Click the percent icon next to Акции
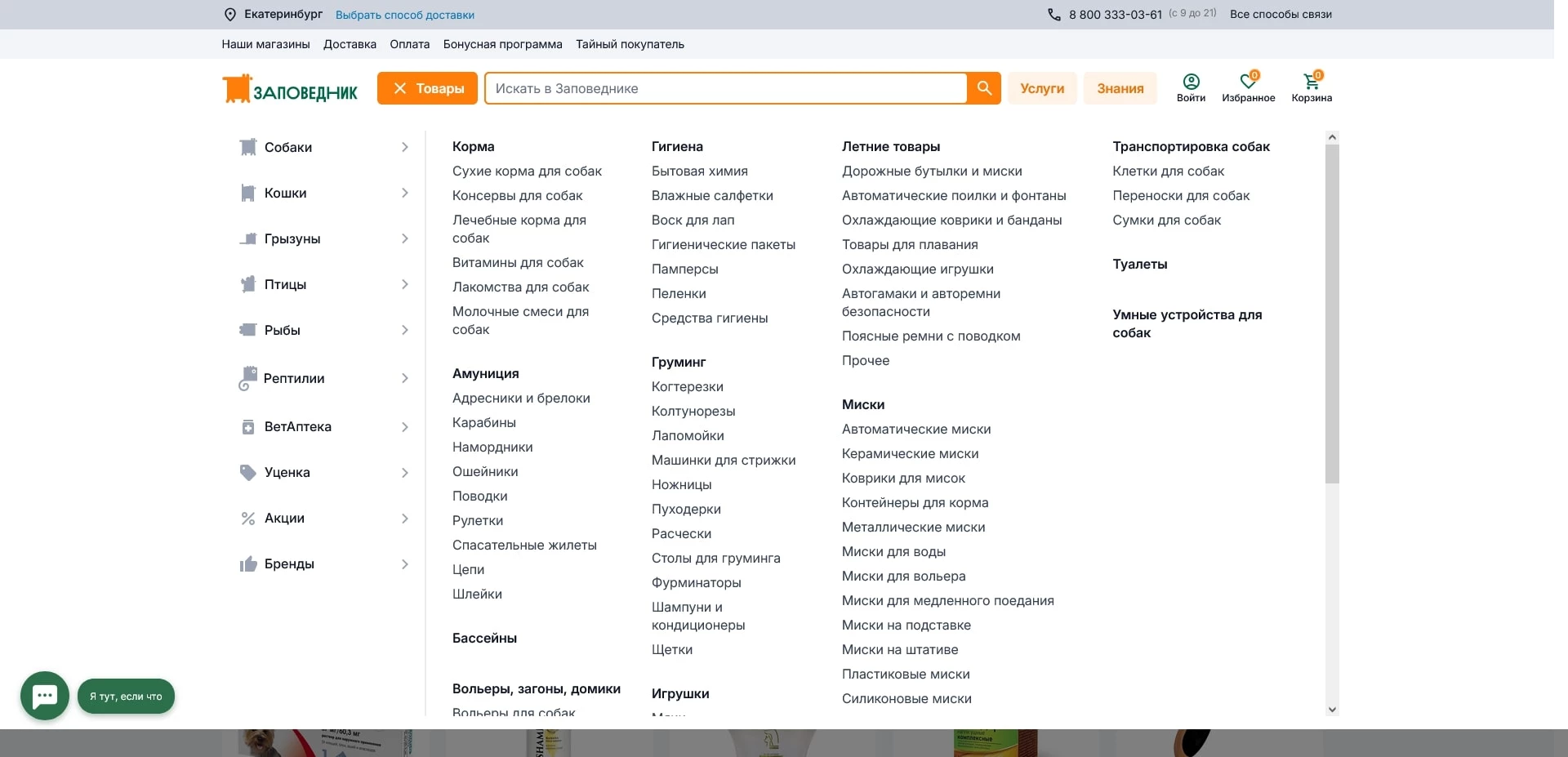The image size is (1568, 757). point(247,518)
